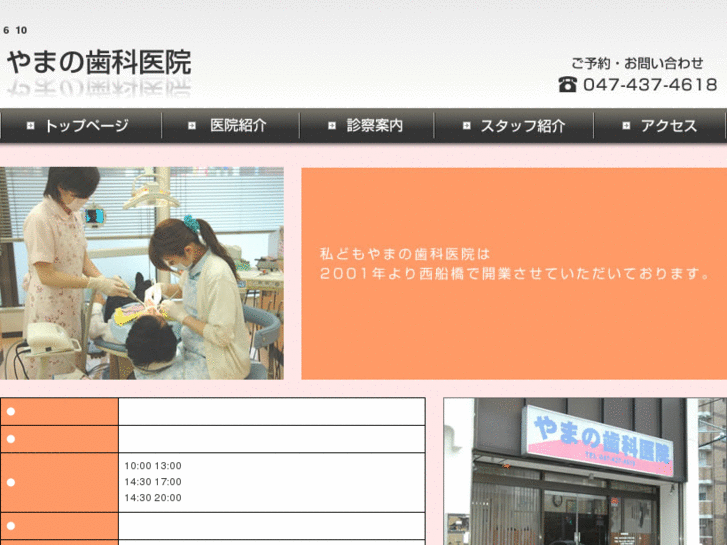The image size is (727, 545).
Task: Click the telephone icon beside 047-437-4618
Action: (x=568, y=84)
